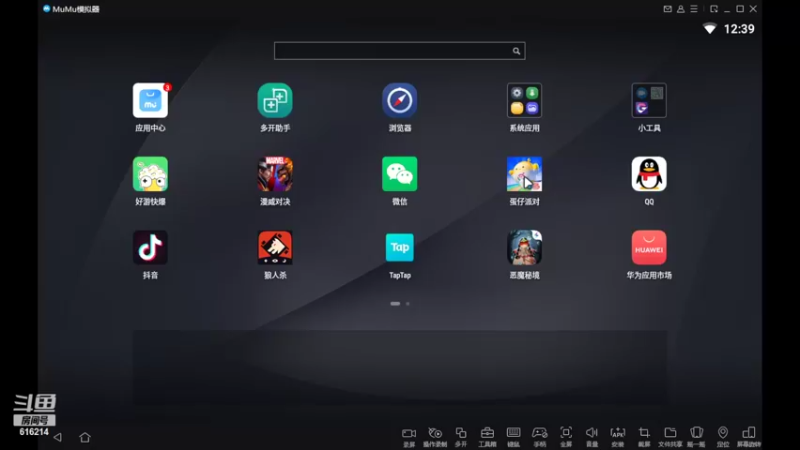Click the APK install icon

pyautogui.click(x=618, y=437)
